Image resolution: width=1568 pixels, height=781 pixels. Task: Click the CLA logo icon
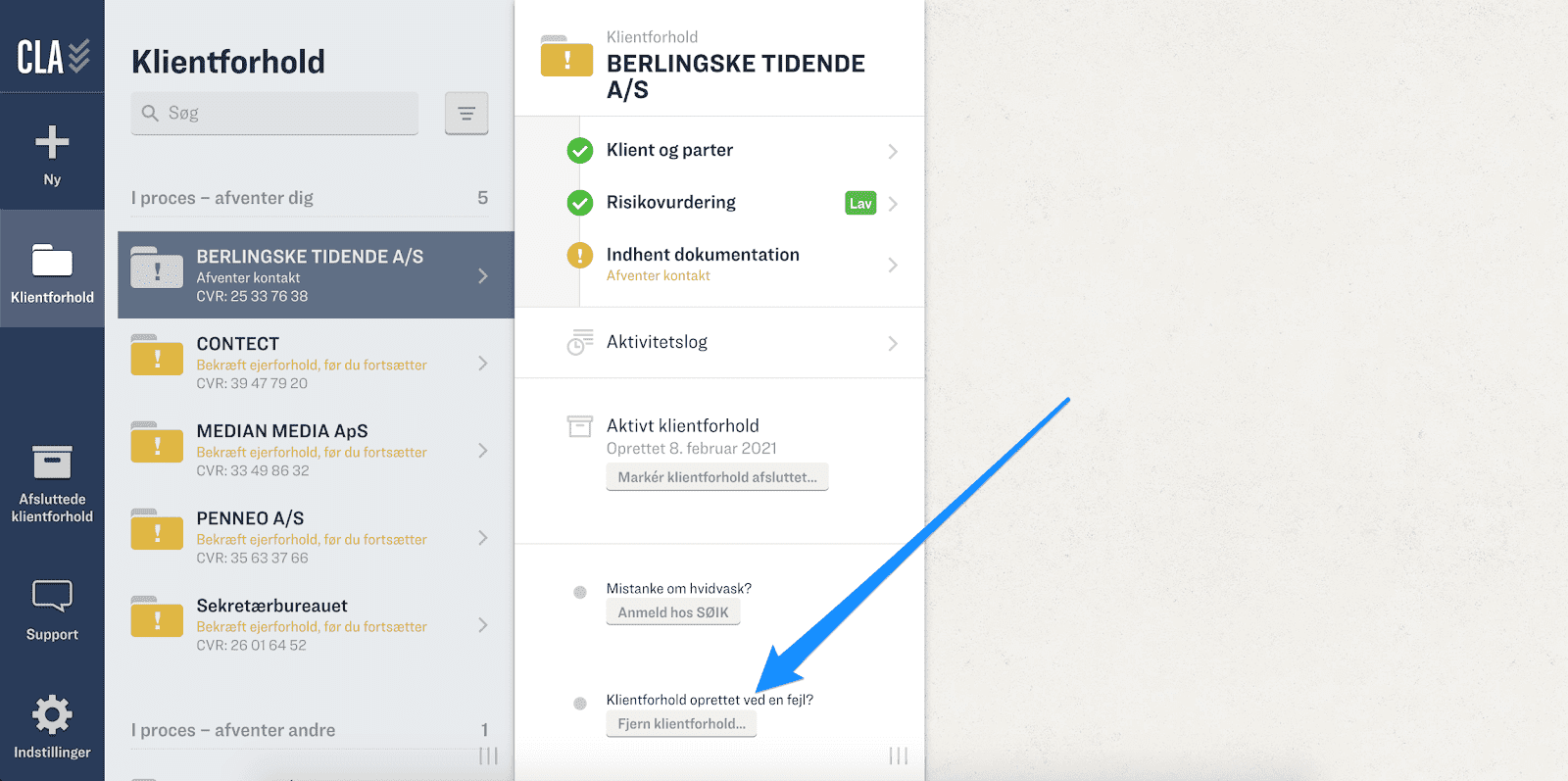coord(53,57)
